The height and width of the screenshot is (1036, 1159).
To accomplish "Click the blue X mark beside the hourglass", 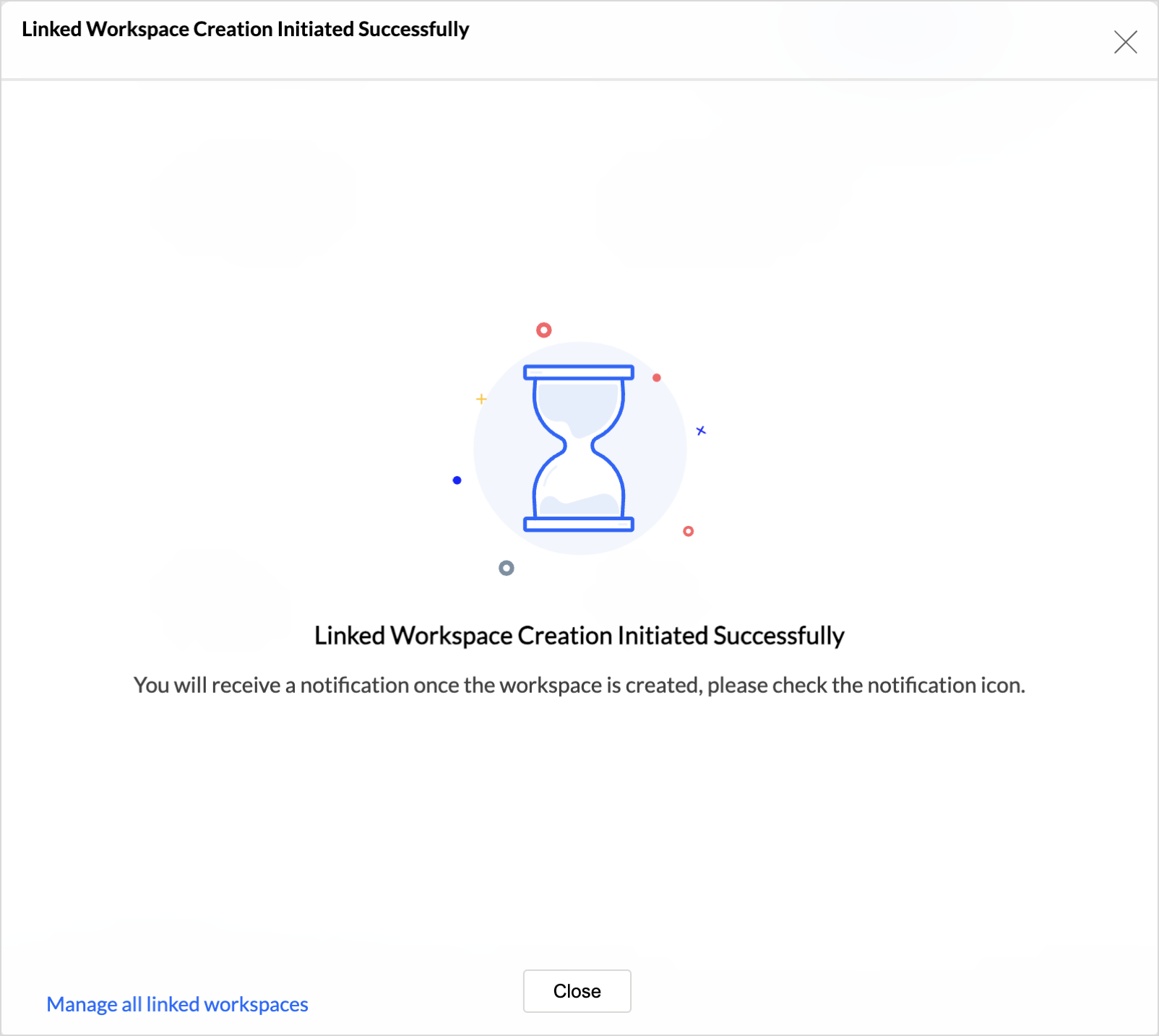I will (701, 431).
